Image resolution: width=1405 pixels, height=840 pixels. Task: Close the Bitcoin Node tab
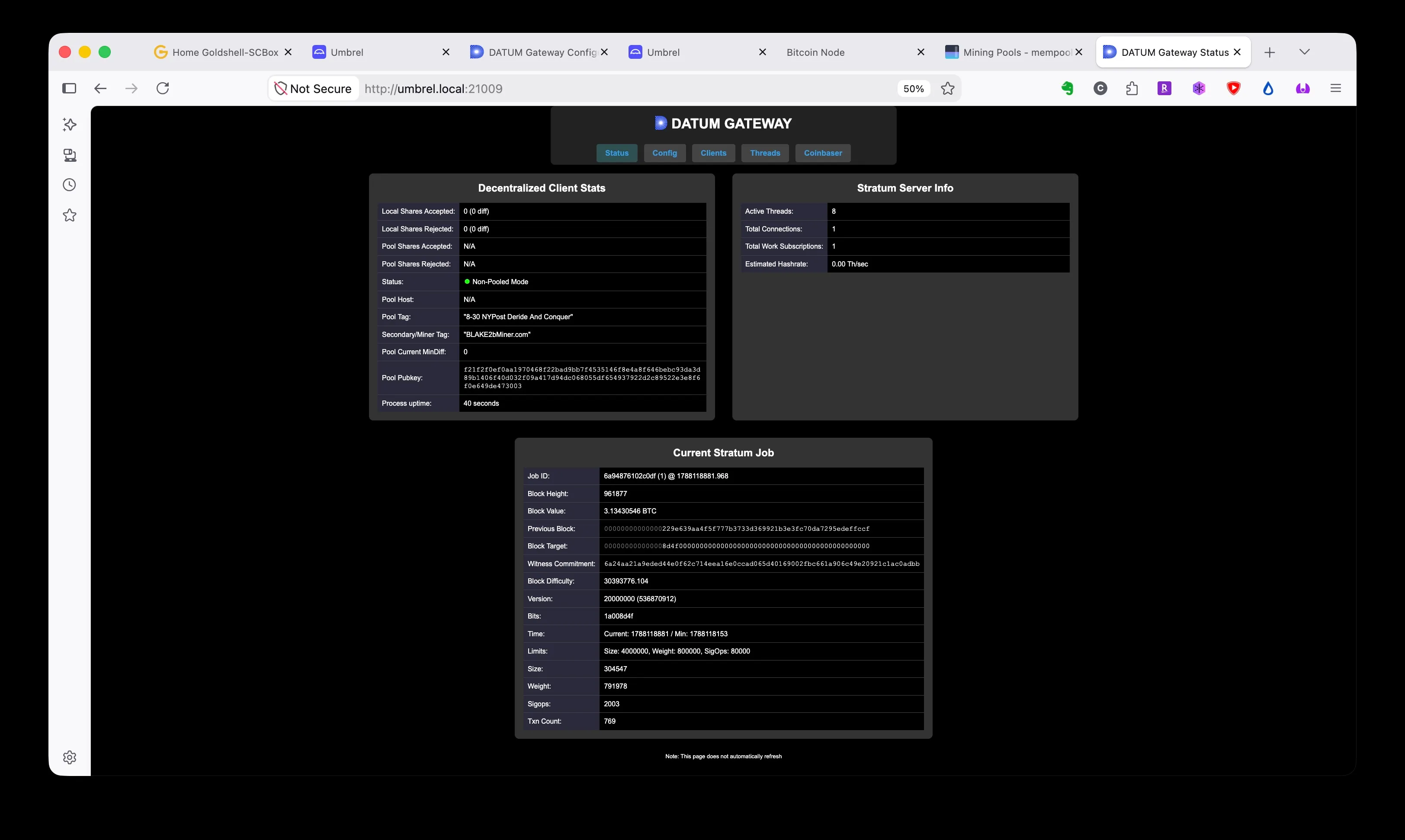(x=921, y=52)
